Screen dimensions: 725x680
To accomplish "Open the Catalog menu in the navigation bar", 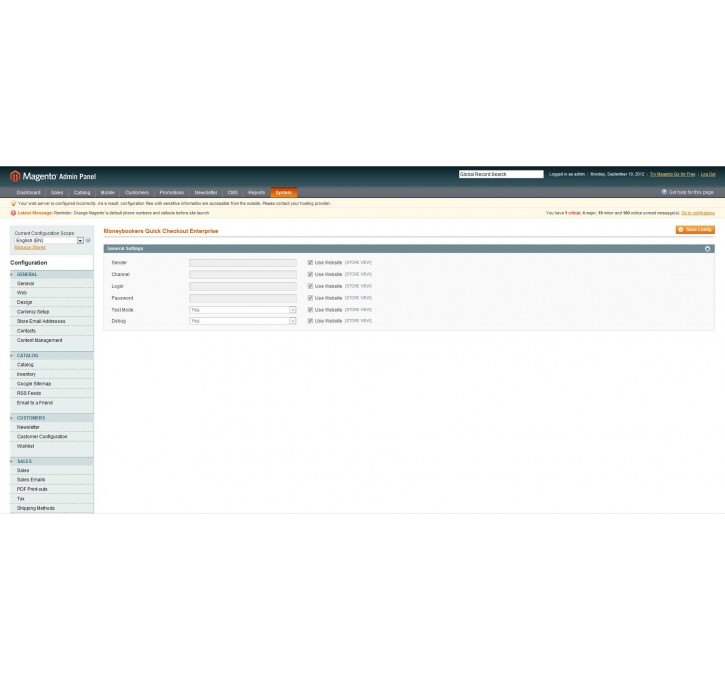I will point(82,192).
